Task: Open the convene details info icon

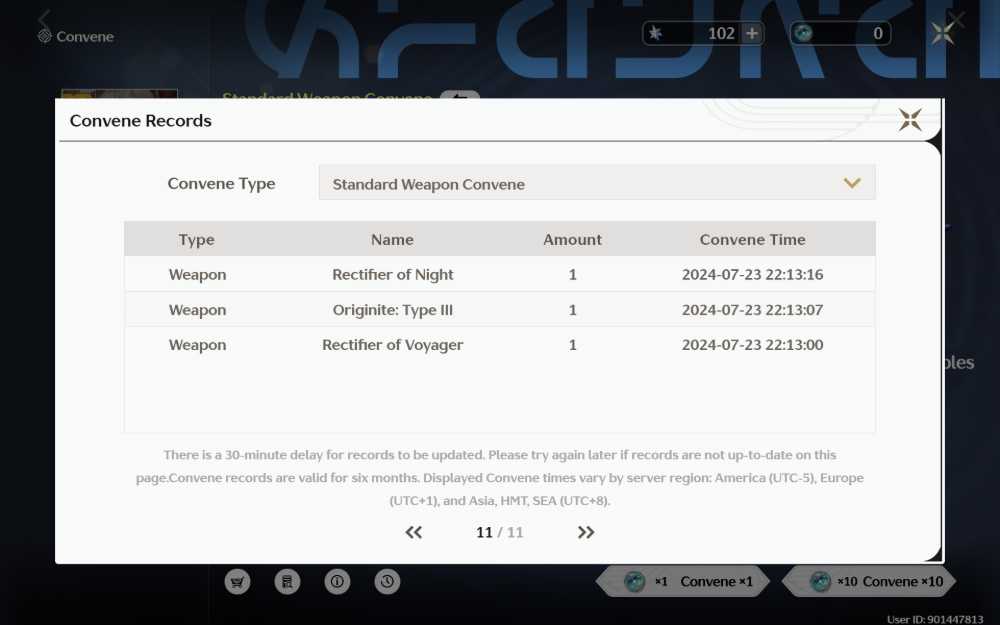Action: coord(337,581)
